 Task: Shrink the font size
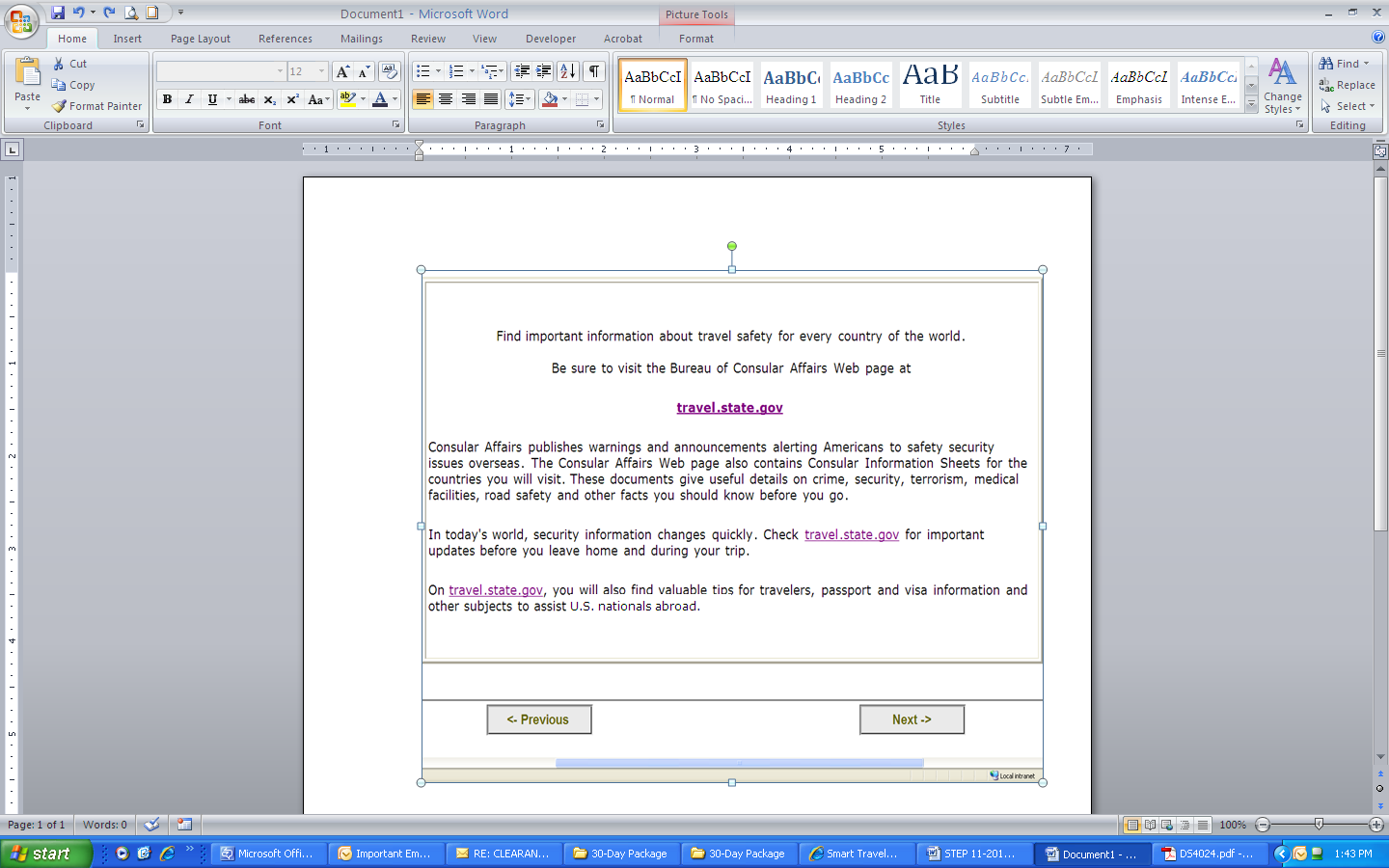coord(364,71)
